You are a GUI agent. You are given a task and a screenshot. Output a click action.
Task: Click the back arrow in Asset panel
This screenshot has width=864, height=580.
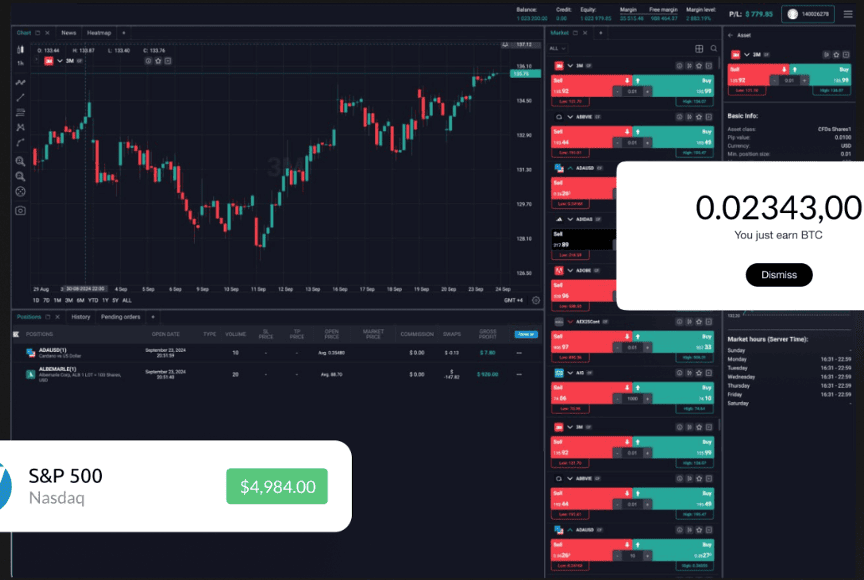(731, 34)
